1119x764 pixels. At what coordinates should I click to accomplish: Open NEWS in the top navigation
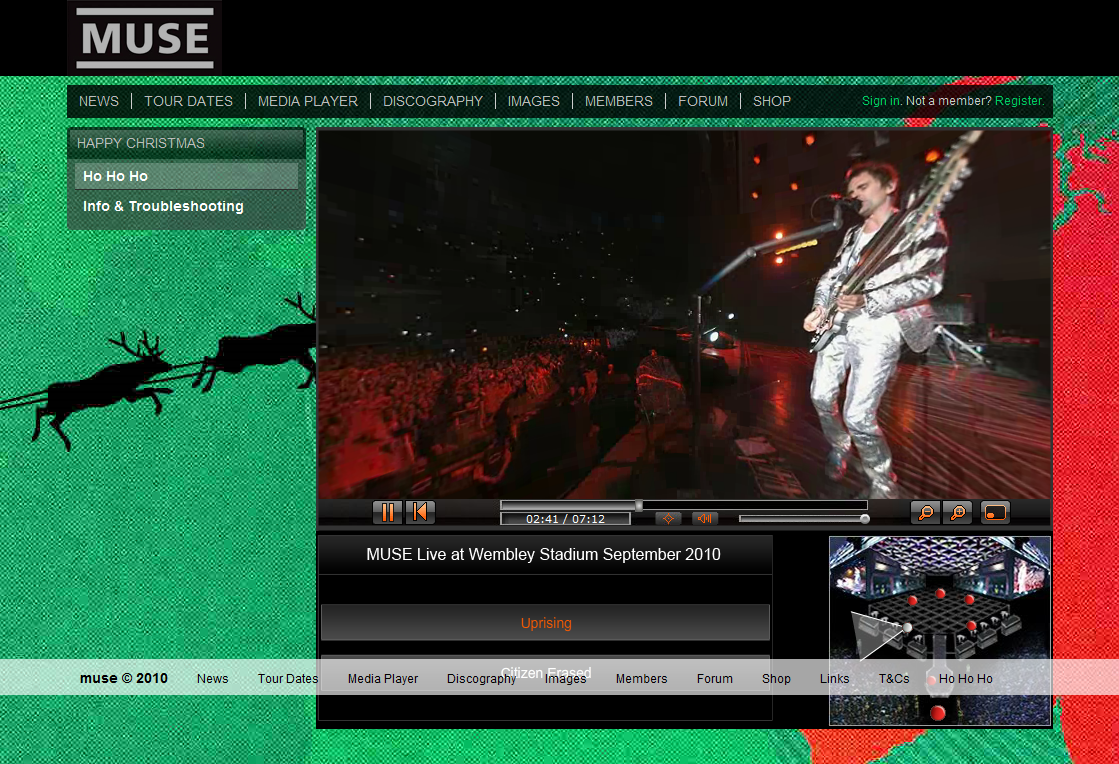click(x=98, y=101)
